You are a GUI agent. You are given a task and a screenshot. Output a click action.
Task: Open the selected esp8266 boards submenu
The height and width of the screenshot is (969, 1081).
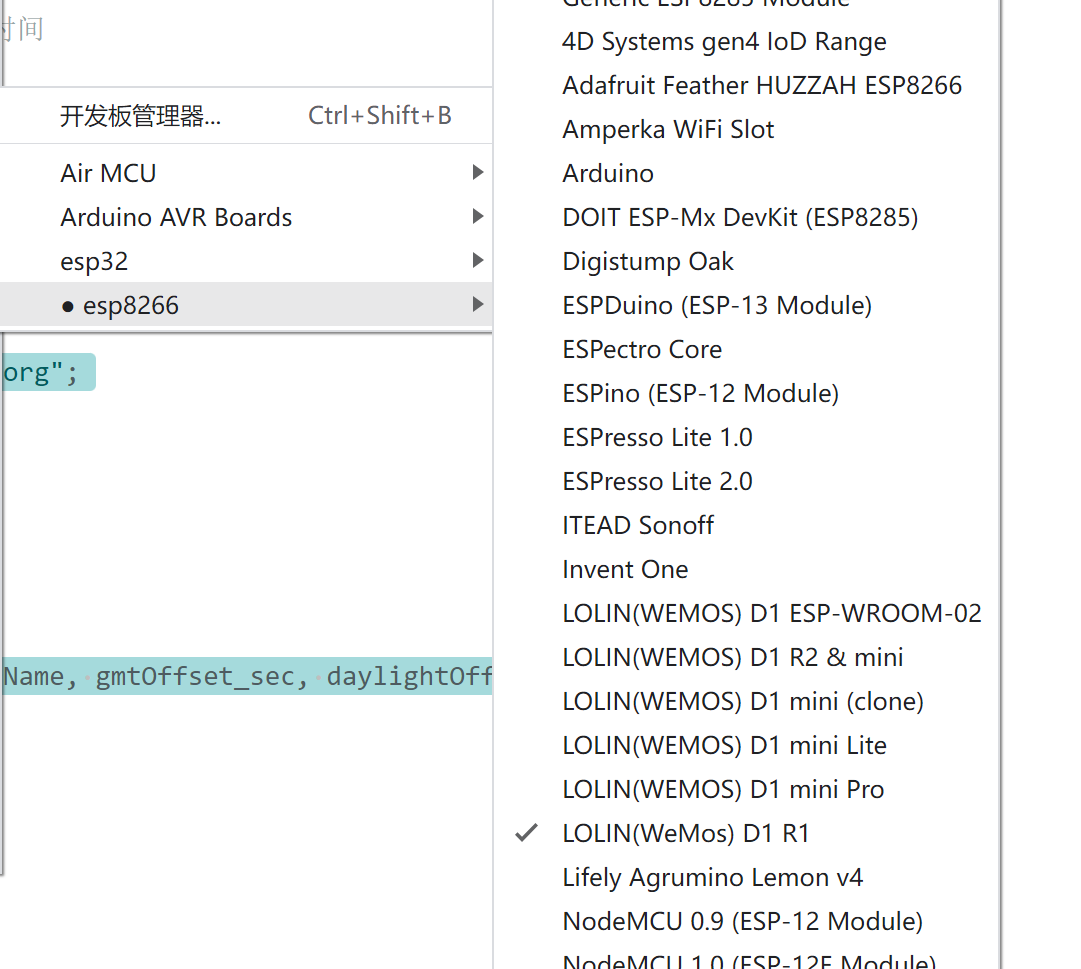click(246, 305)
